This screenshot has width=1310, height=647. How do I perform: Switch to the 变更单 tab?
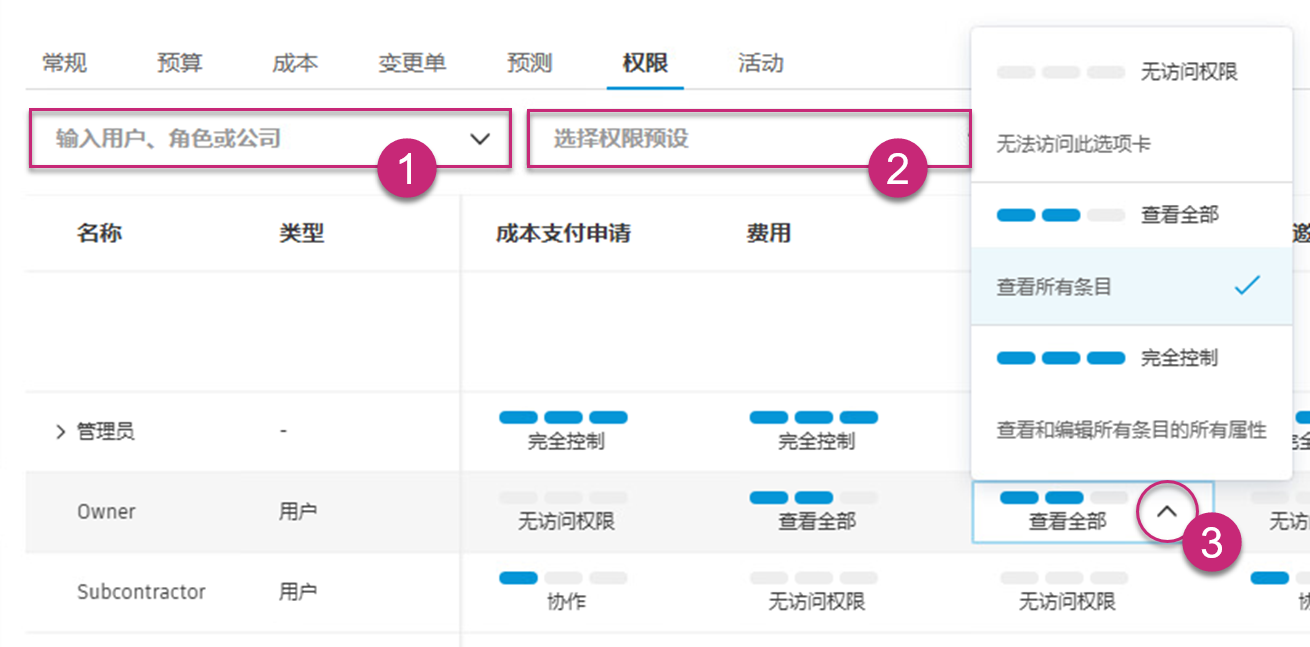pyautogui.click(x=411, y=62)
